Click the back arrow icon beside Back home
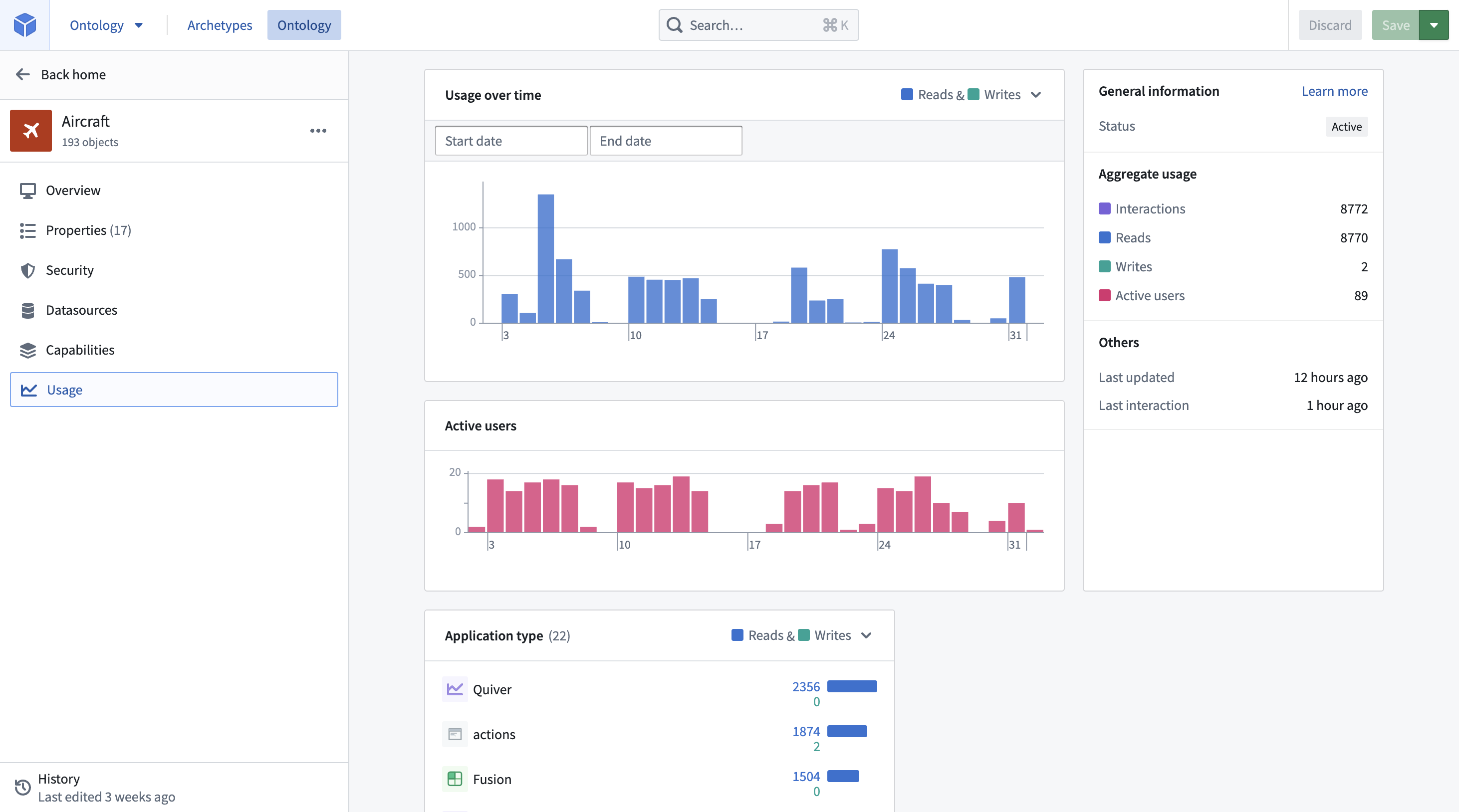Image resolution: width=1459 pixels, height=812 pixels. coord(22,74)
